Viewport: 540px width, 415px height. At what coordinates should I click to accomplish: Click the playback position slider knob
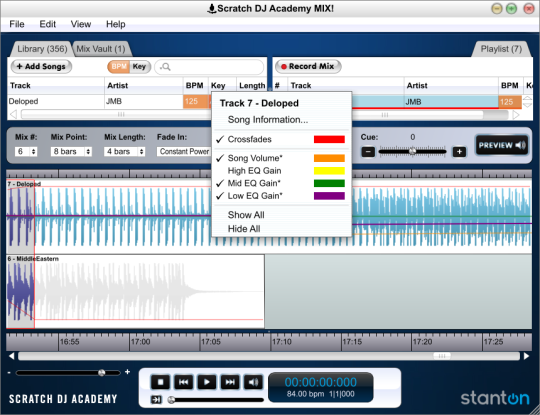pos(171,400)
